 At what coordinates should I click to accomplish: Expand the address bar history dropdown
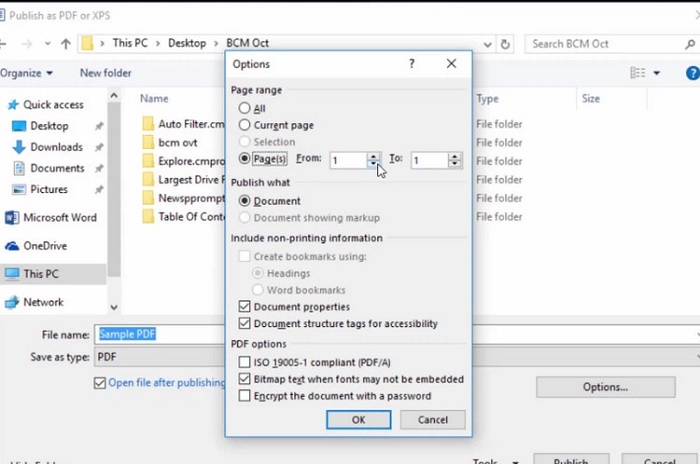click(488, 44)
